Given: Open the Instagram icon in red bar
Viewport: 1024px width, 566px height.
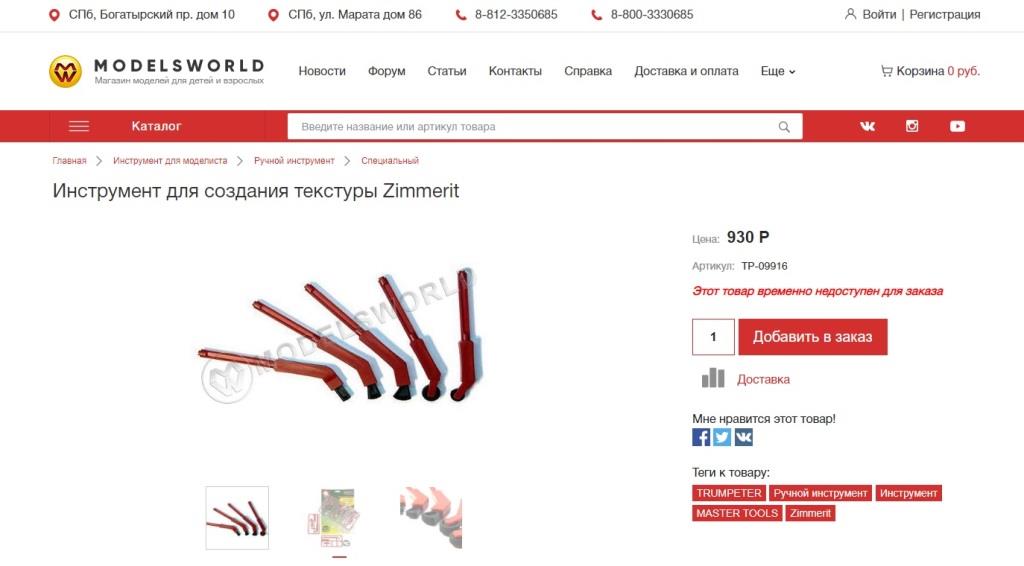Looking at the screenshot, I should [x=912, y=126].
